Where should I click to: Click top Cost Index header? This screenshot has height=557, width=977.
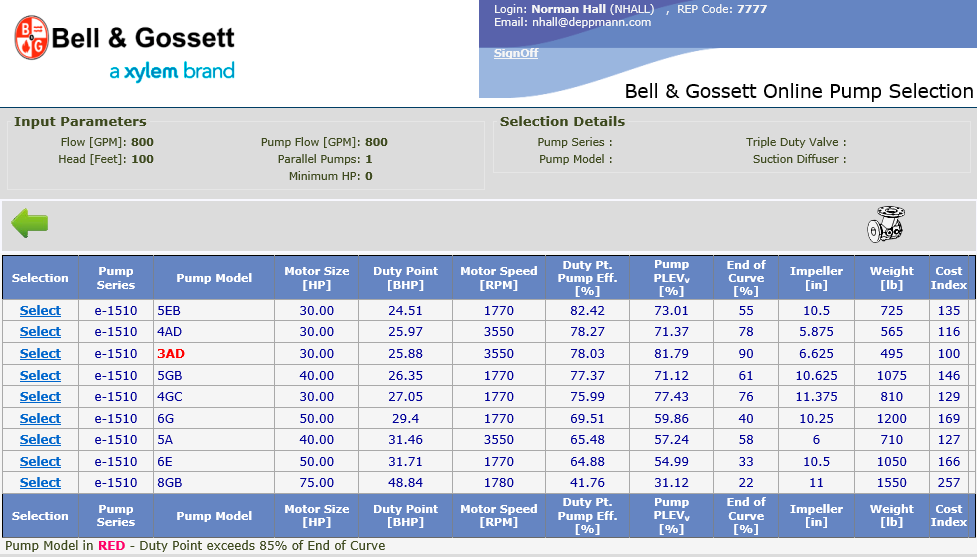coord(949,278)
